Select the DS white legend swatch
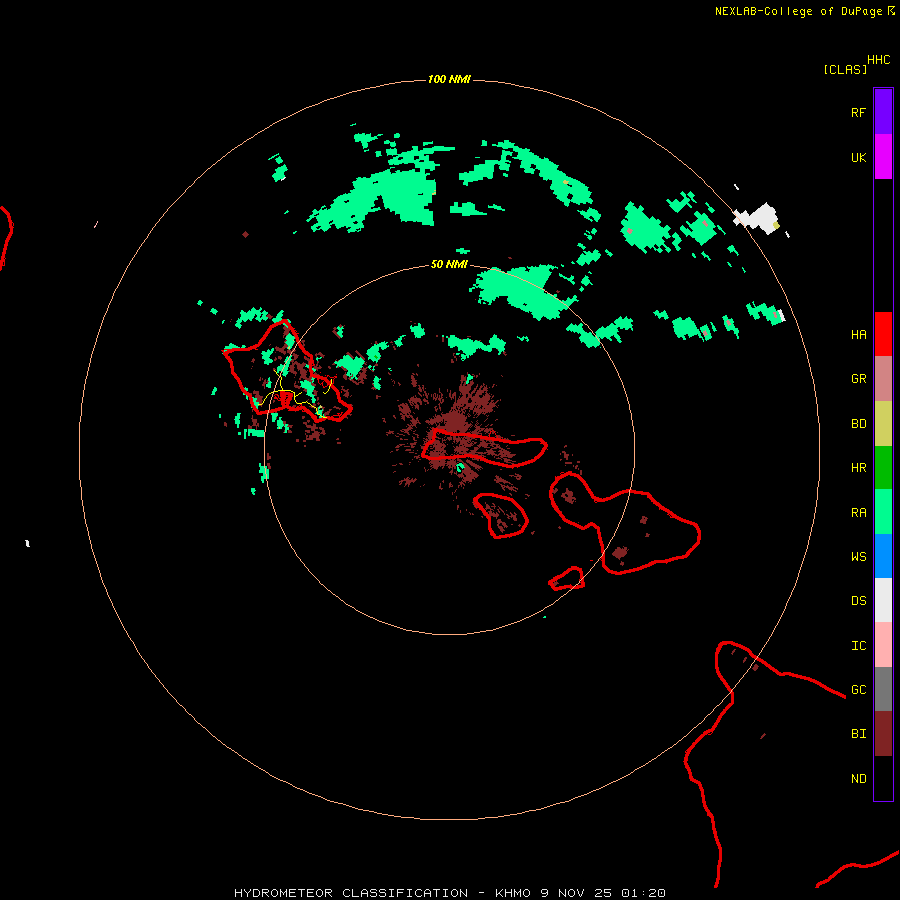This screenshot has width=900, height=900. (883, 600)
